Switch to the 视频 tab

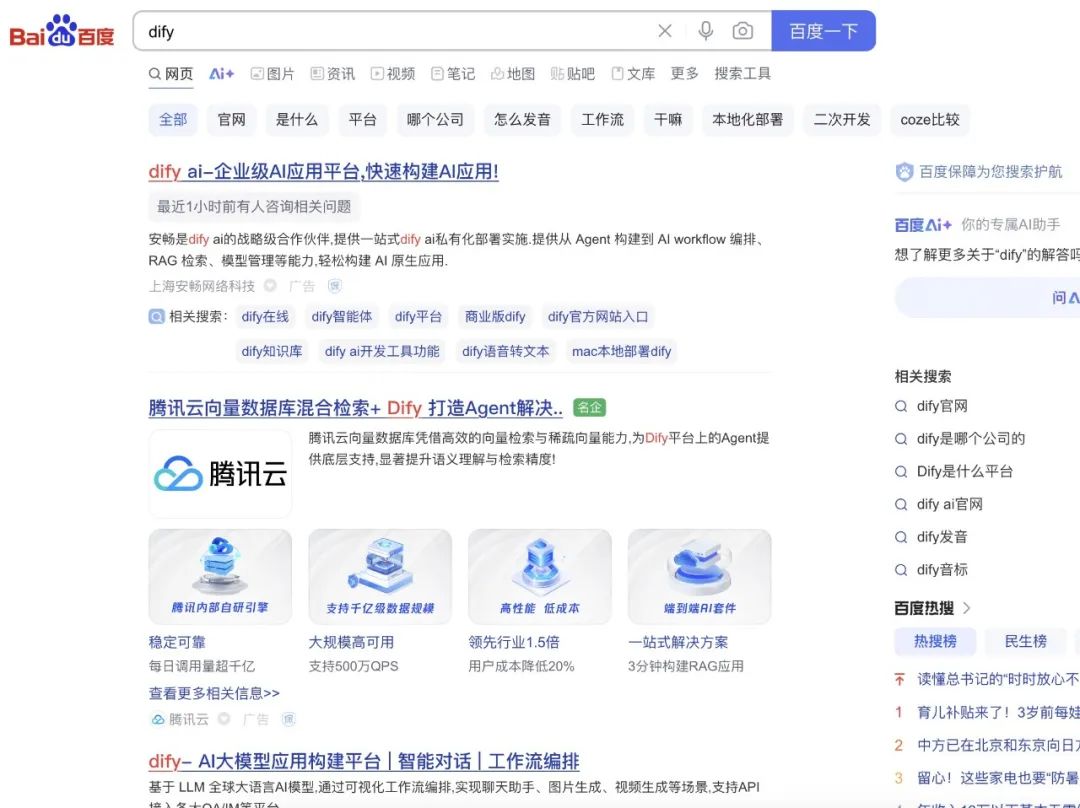(393, 74)
